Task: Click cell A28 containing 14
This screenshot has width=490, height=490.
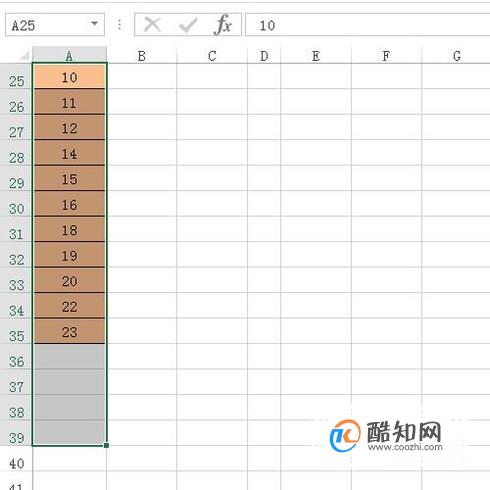Action: tap(69, 153)
